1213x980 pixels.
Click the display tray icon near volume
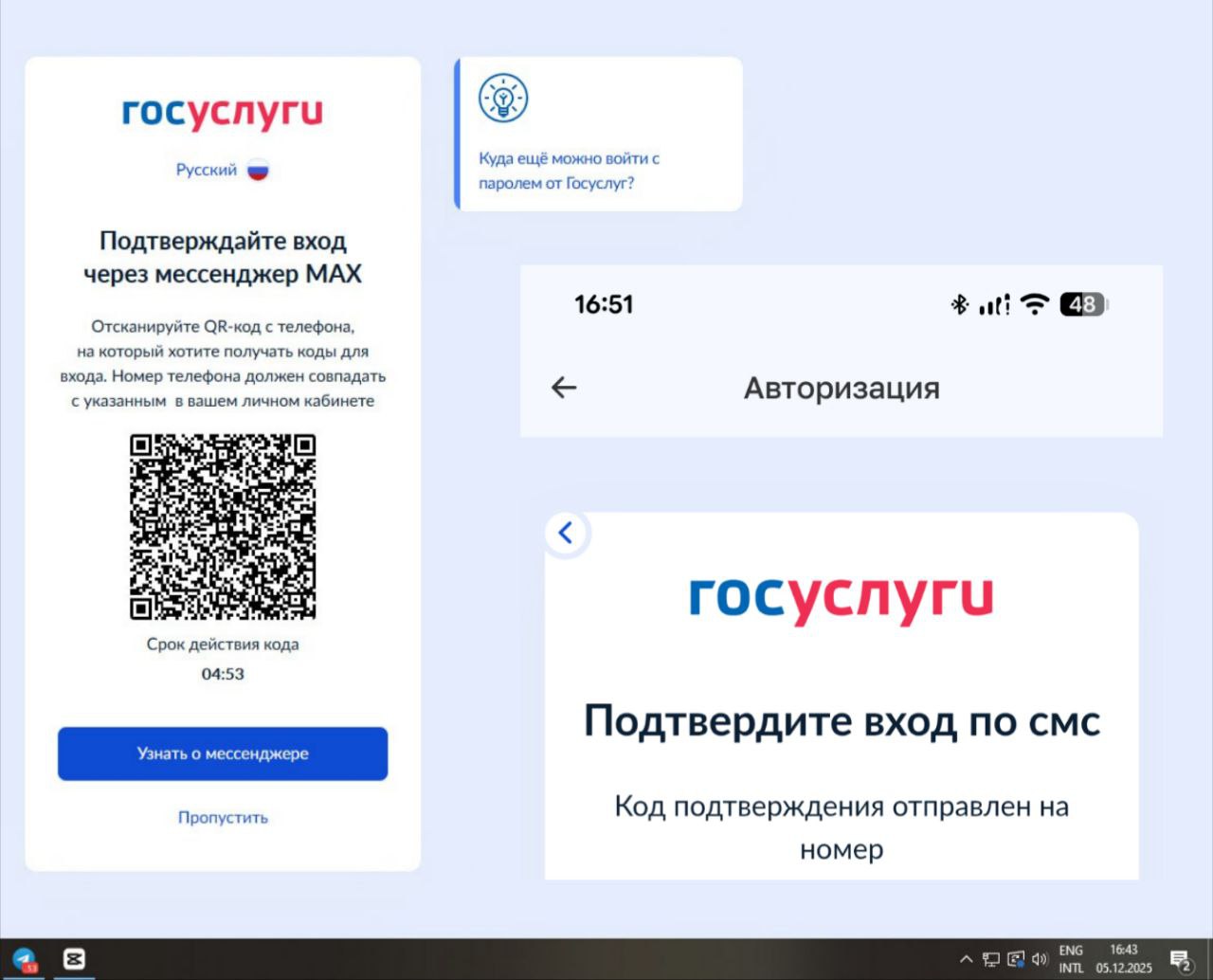pos(1016,959)
